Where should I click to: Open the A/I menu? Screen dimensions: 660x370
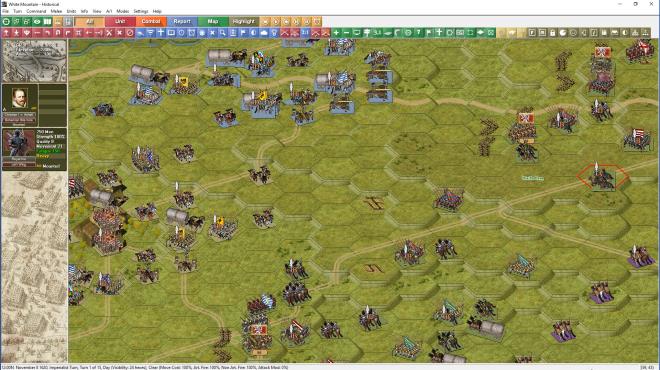109,11
